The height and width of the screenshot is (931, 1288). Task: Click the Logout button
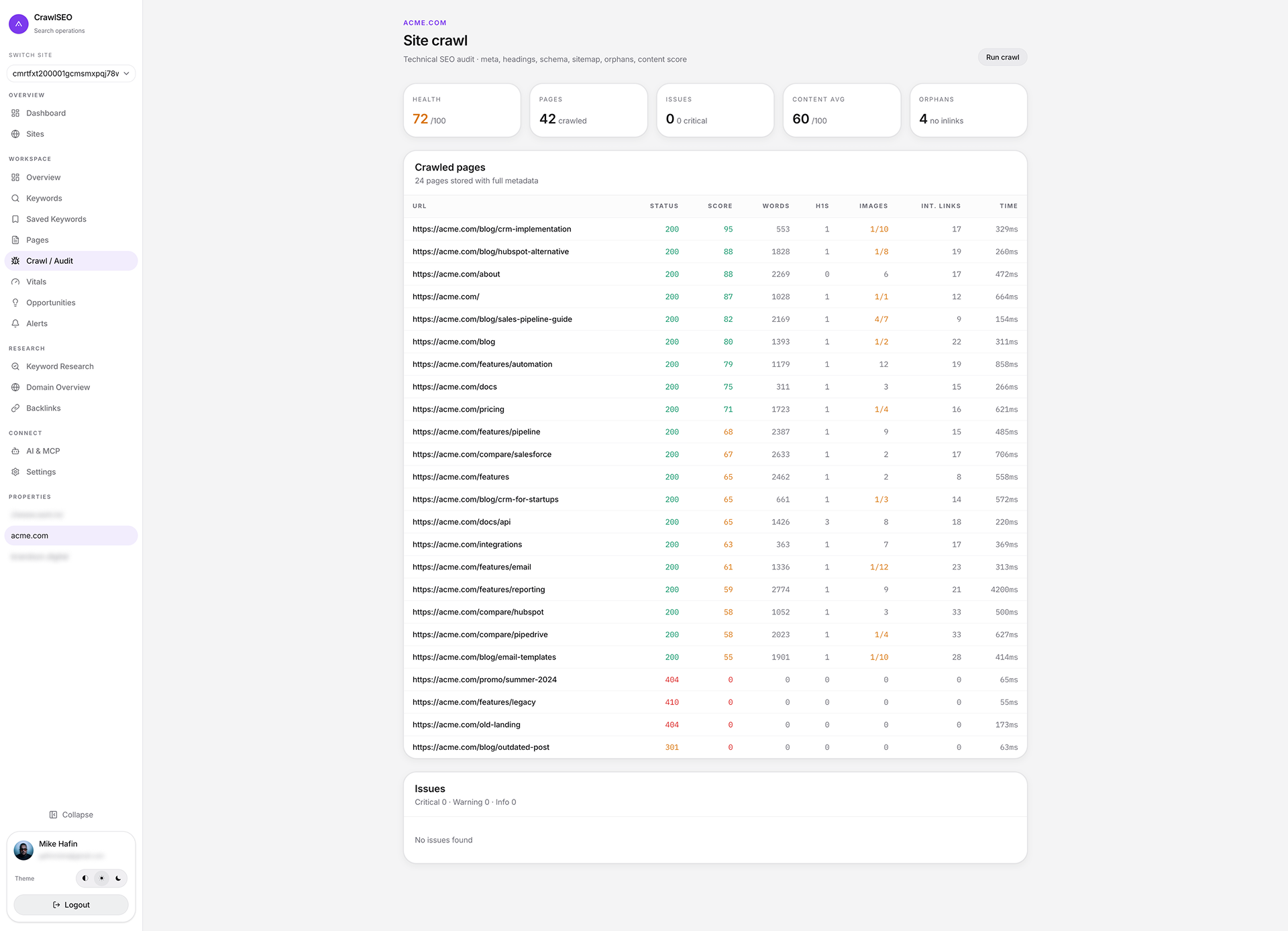pyautogui.click(x=71, y=905)
